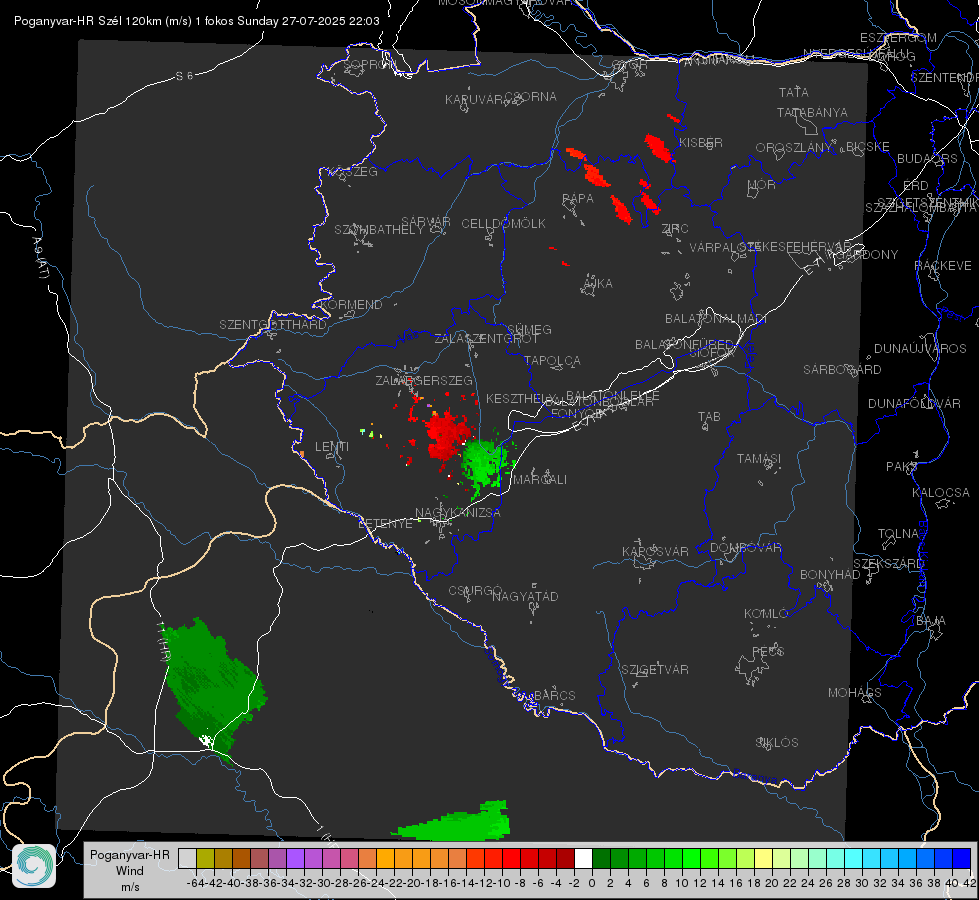The width and height of the screenshot is (979, 900).
Task: Click the BICSKE city label
Action: coord(868,147)
